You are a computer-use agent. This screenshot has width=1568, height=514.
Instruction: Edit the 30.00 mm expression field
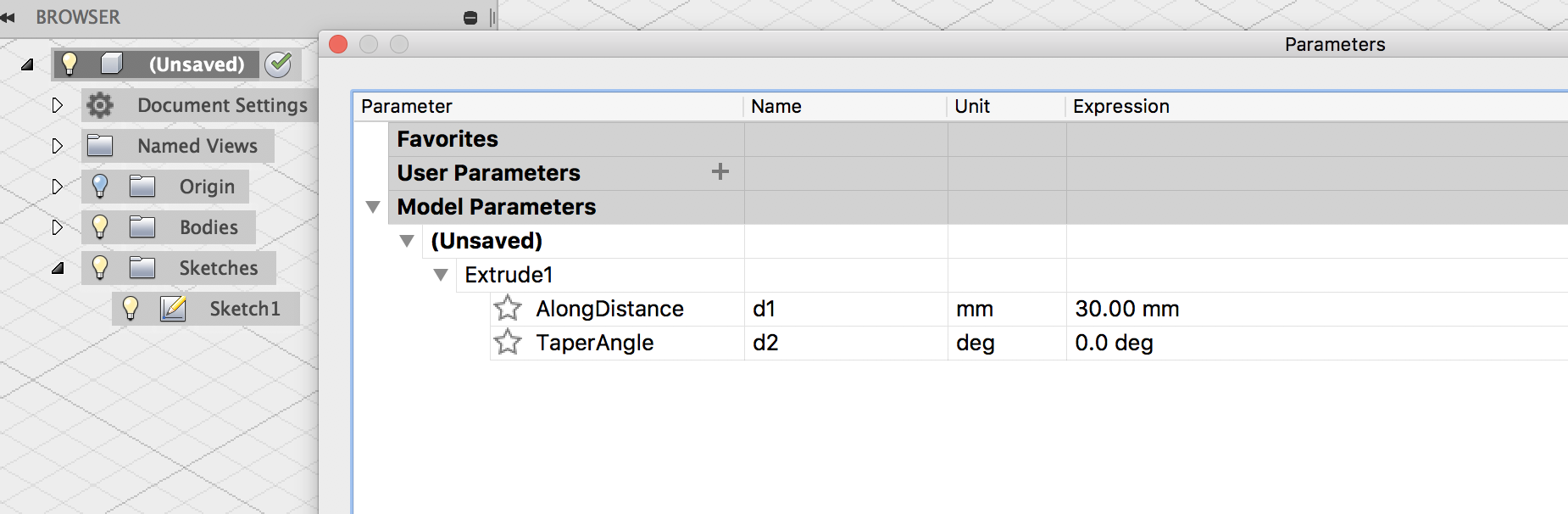[1126, 309]
